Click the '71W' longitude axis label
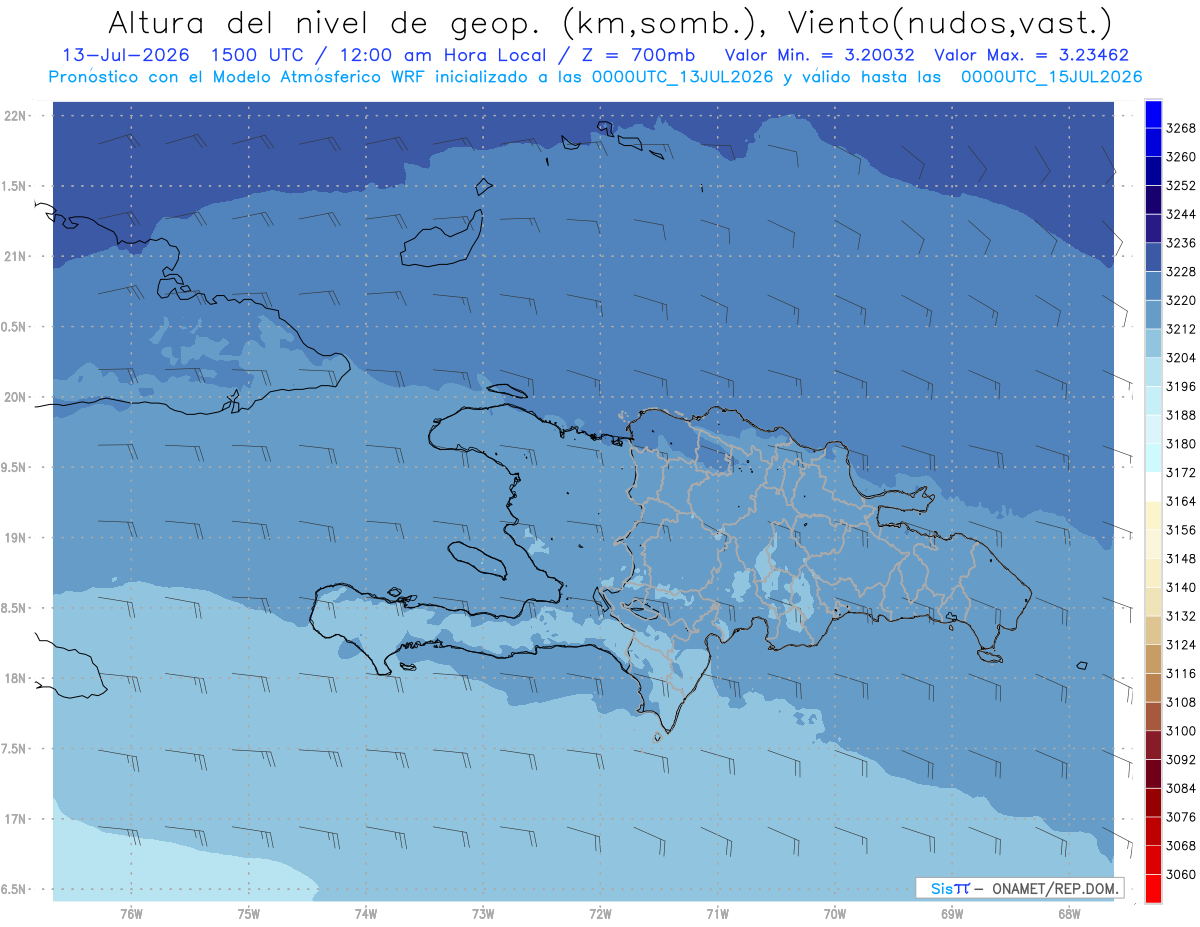Viewport: 1200px width, 927px height. [x=717, y=914]
